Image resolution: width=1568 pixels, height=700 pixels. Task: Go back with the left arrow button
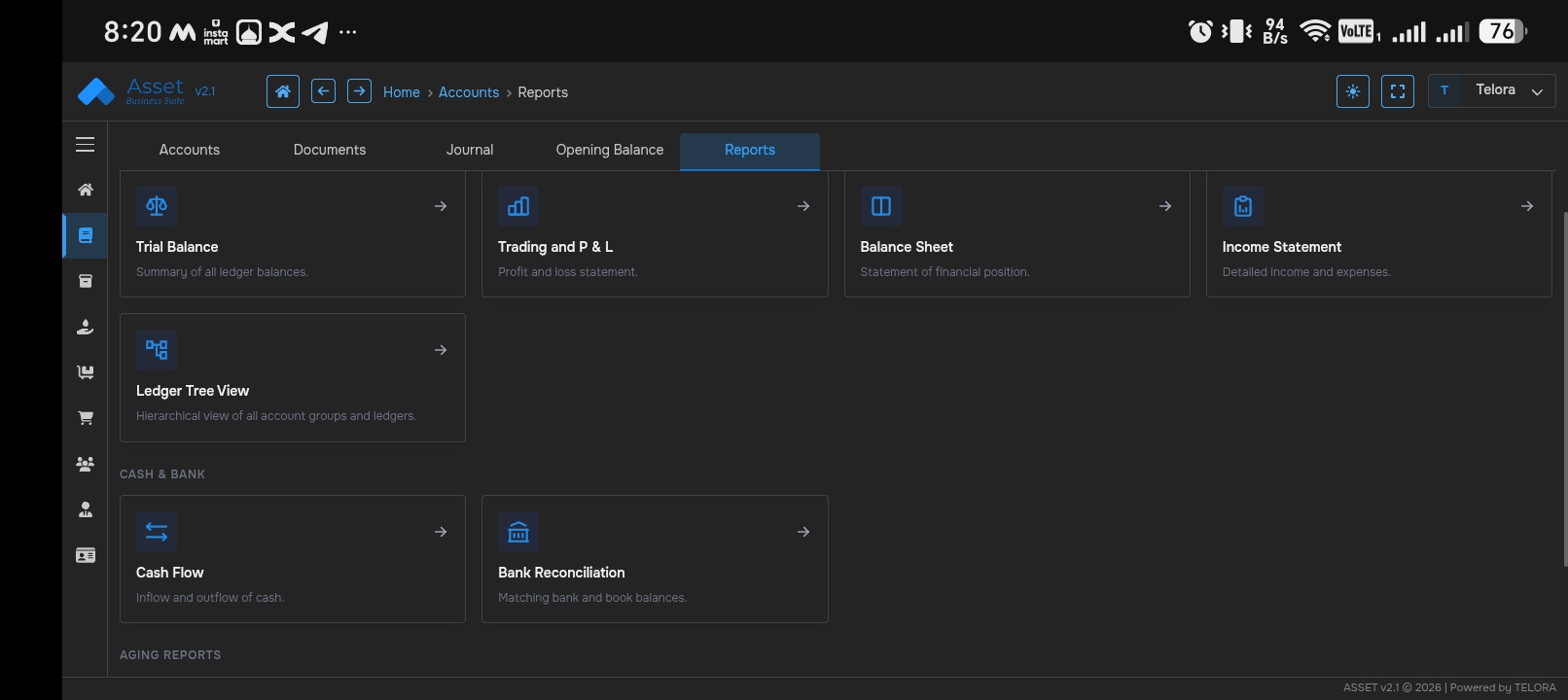(x=324, y=91)
